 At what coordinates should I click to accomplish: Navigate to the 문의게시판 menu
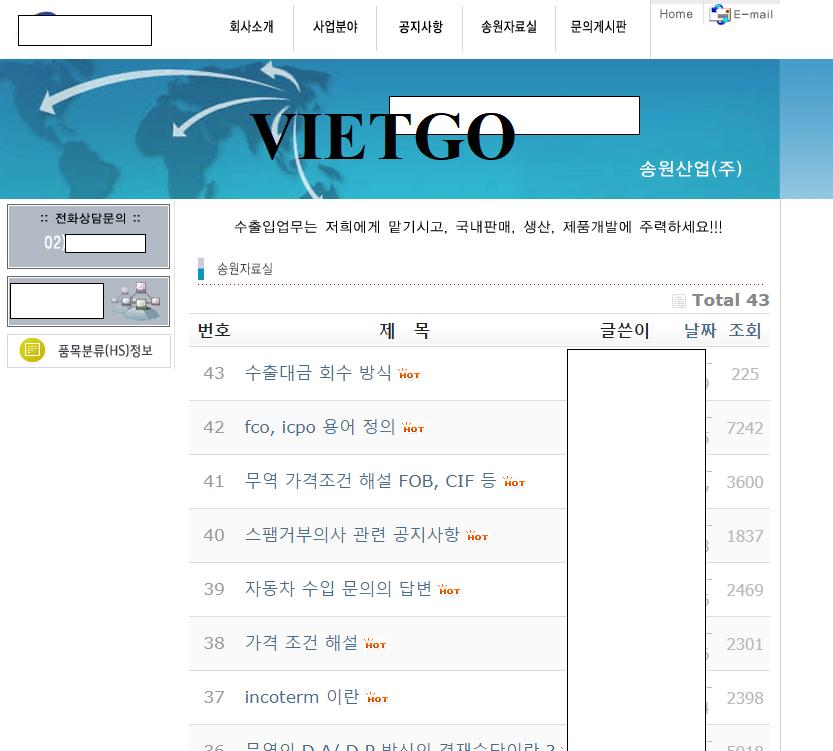tap(598, 27)
